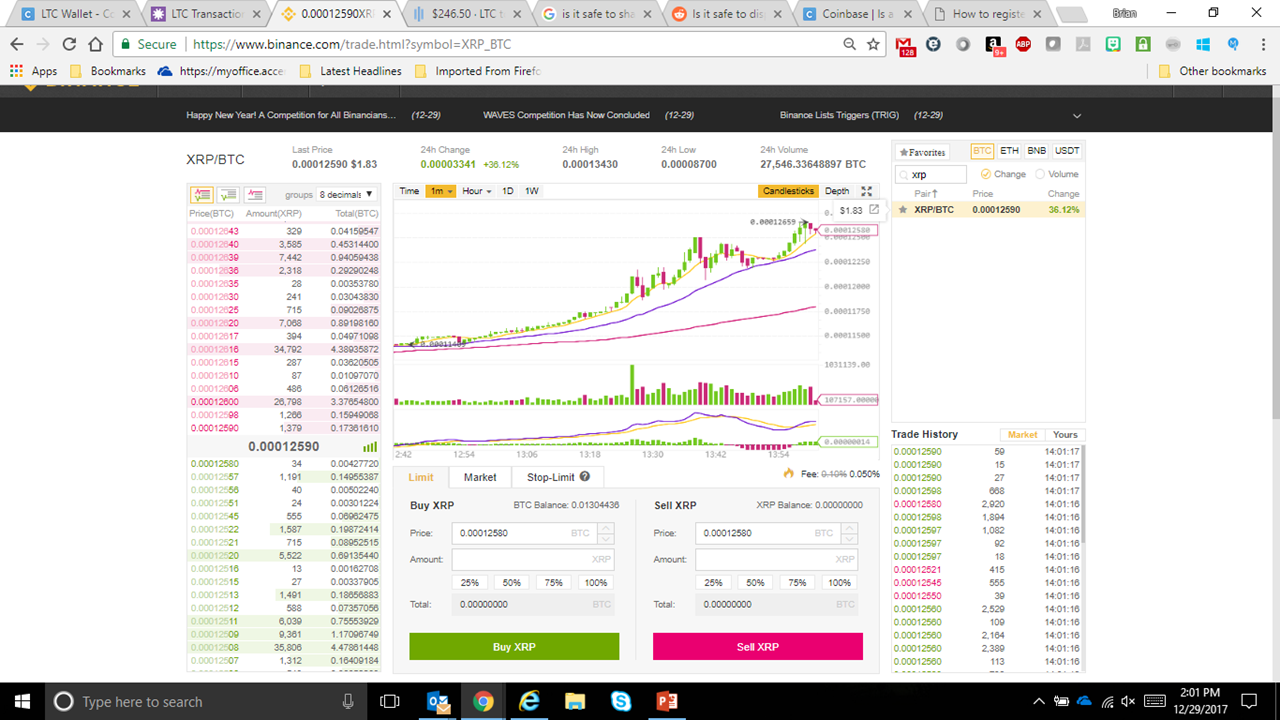
Task: Select the bids-only order book view icon
Action: [x=226, y=194]
